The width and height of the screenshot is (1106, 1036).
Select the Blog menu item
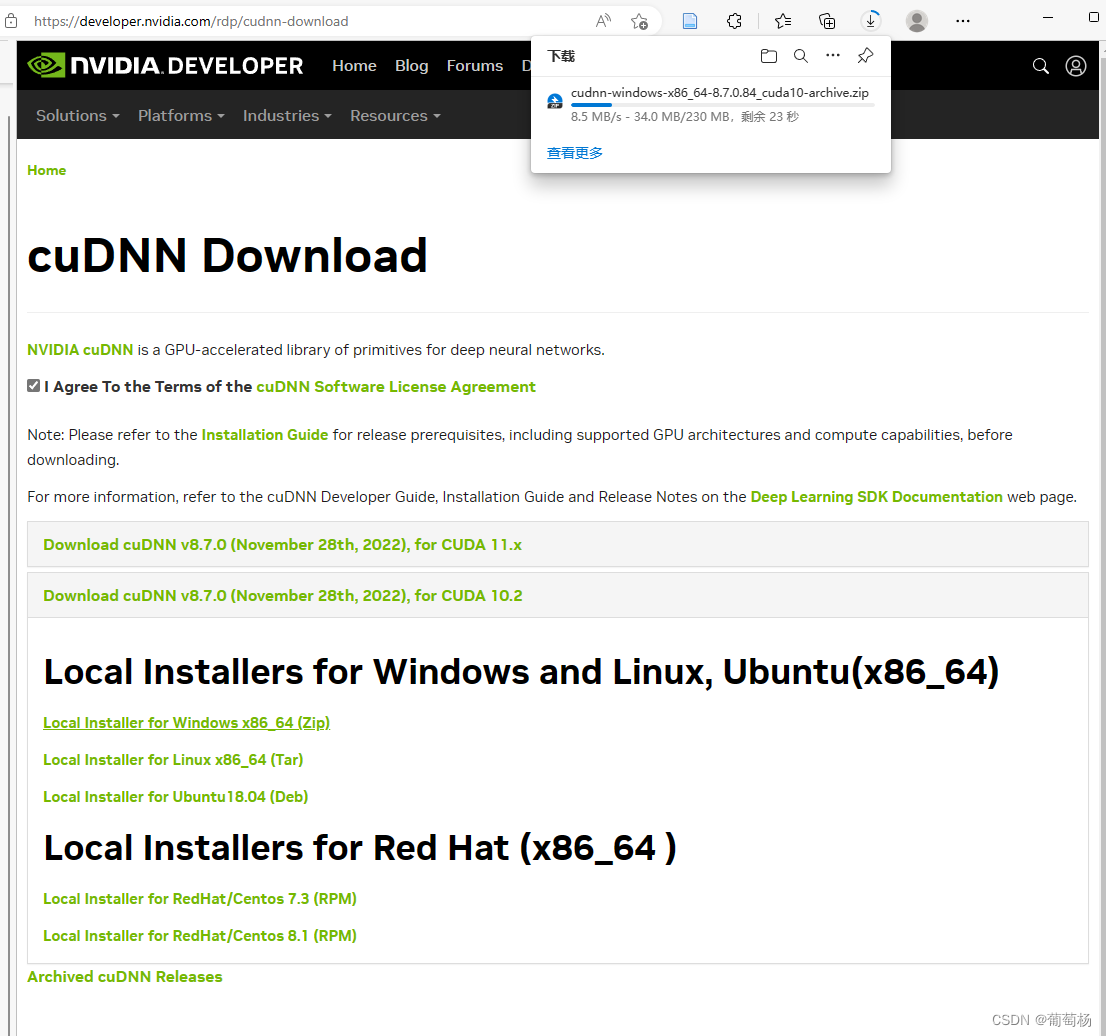click(x=411, y=65)
